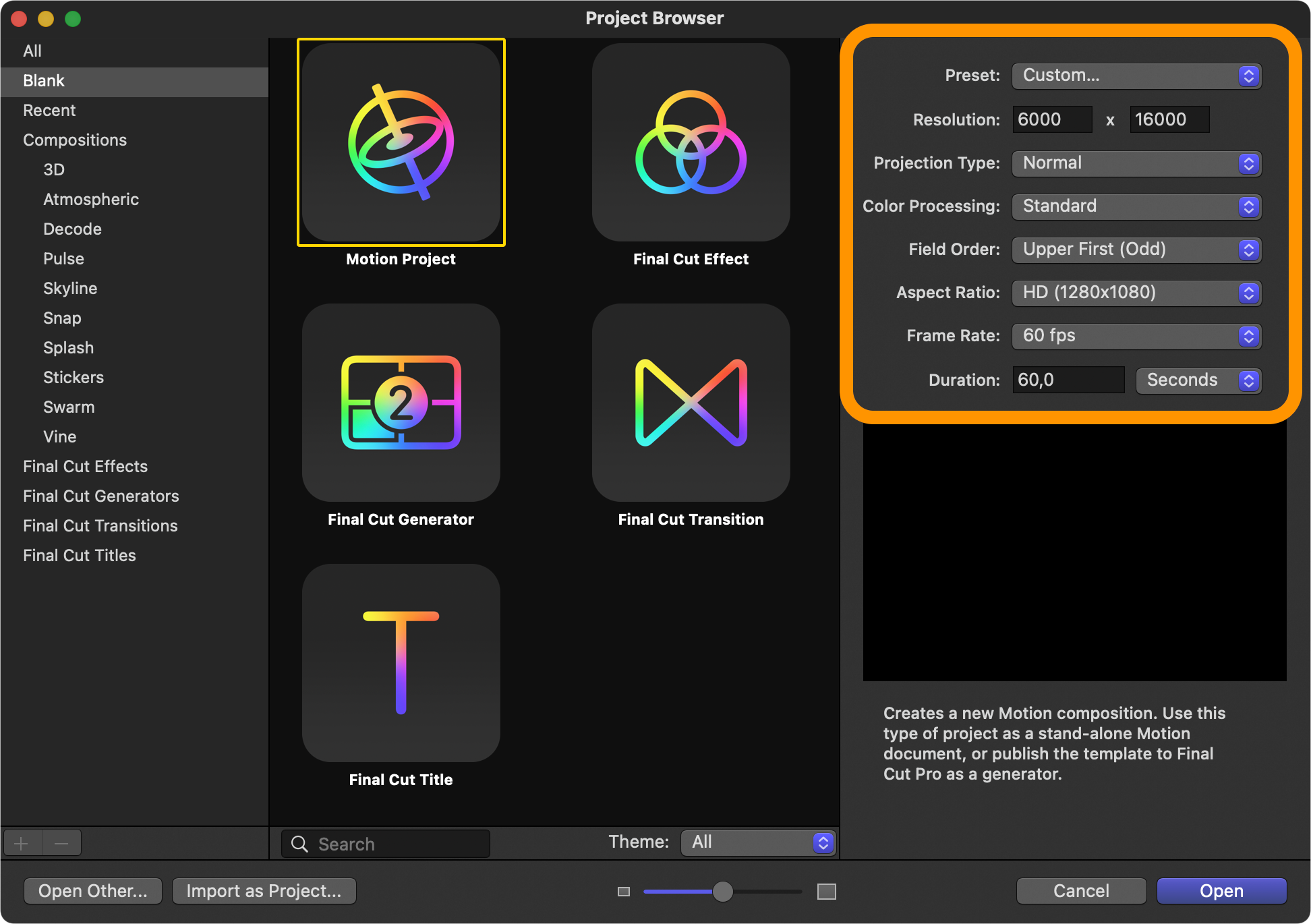Open the Decode category
The height and width of the screenshot is (924, 1311).
(134, 229)
